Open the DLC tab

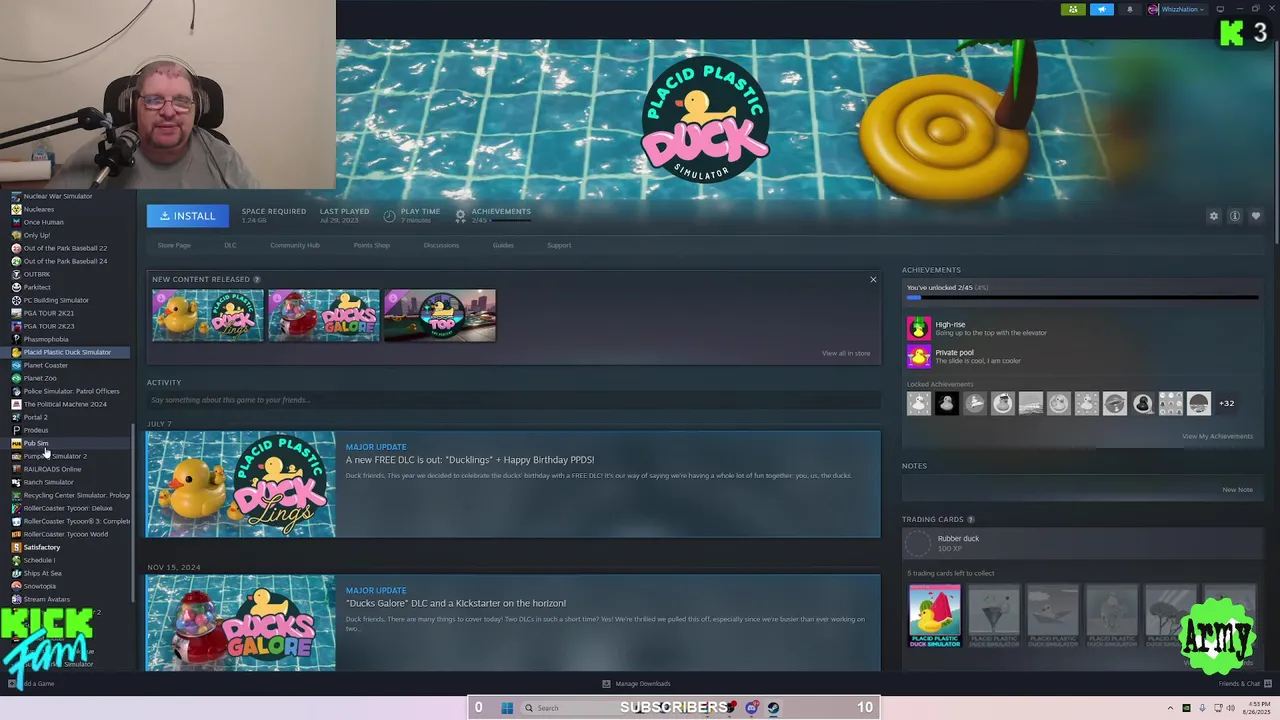point(230,245)
